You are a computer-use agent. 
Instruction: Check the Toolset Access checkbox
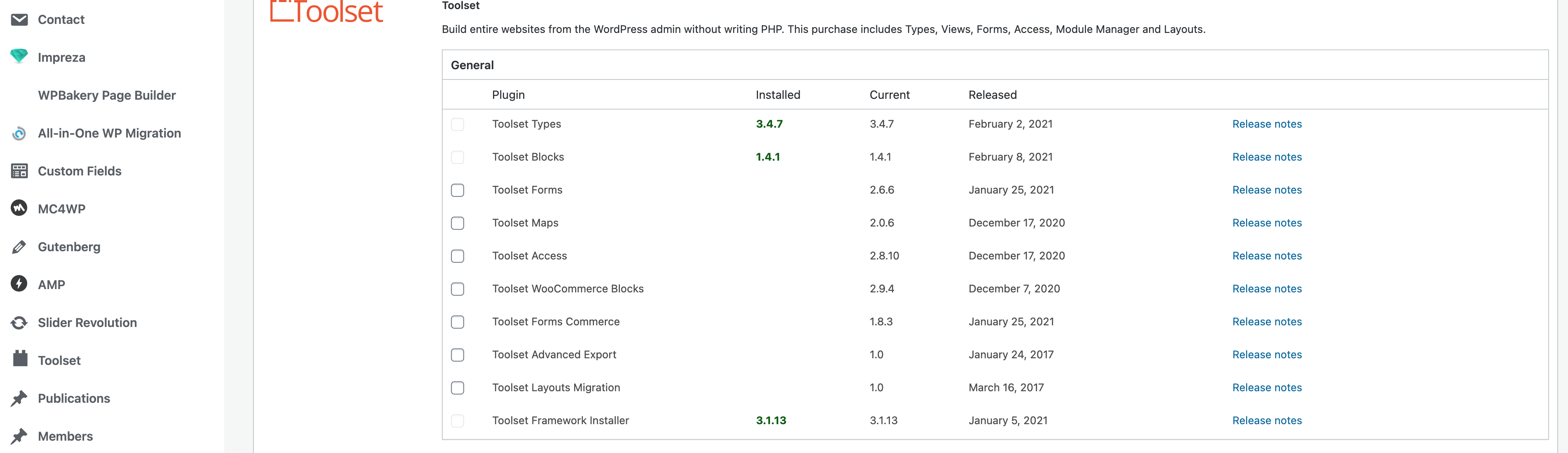[x=458, y=256]
